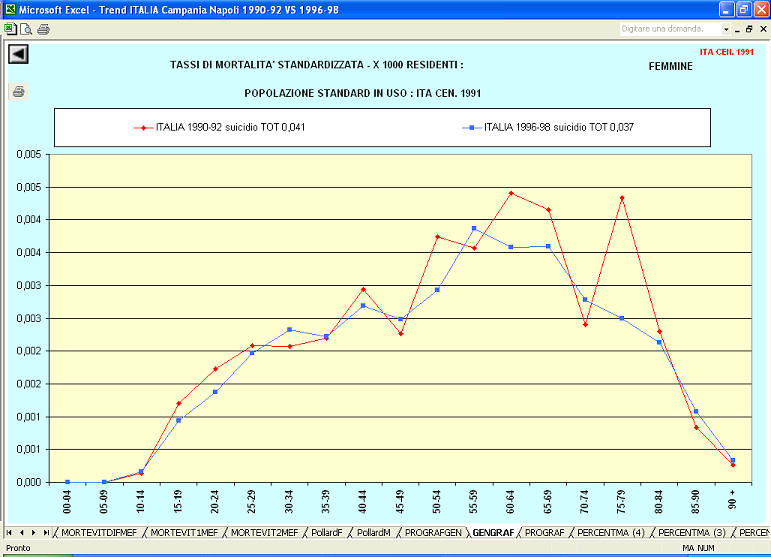Select red data point at 50-54
Screen dimensions: 771x557
438,237
